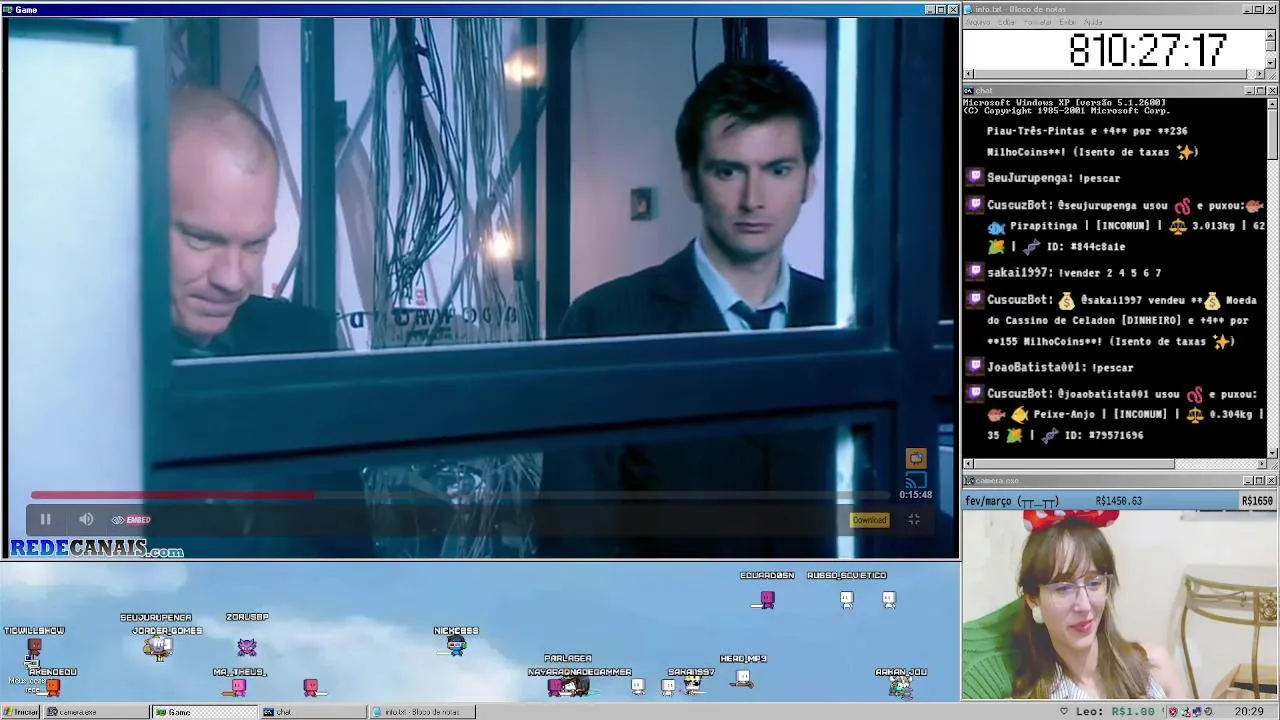Click the TICWILLSHOW avatar
This screenshot has width=1280, height=720.
tap(34, 648)
